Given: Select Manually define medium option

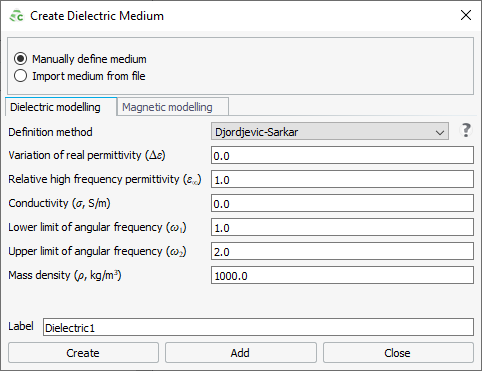Looking at the screenshot, I should coord(21,59).
